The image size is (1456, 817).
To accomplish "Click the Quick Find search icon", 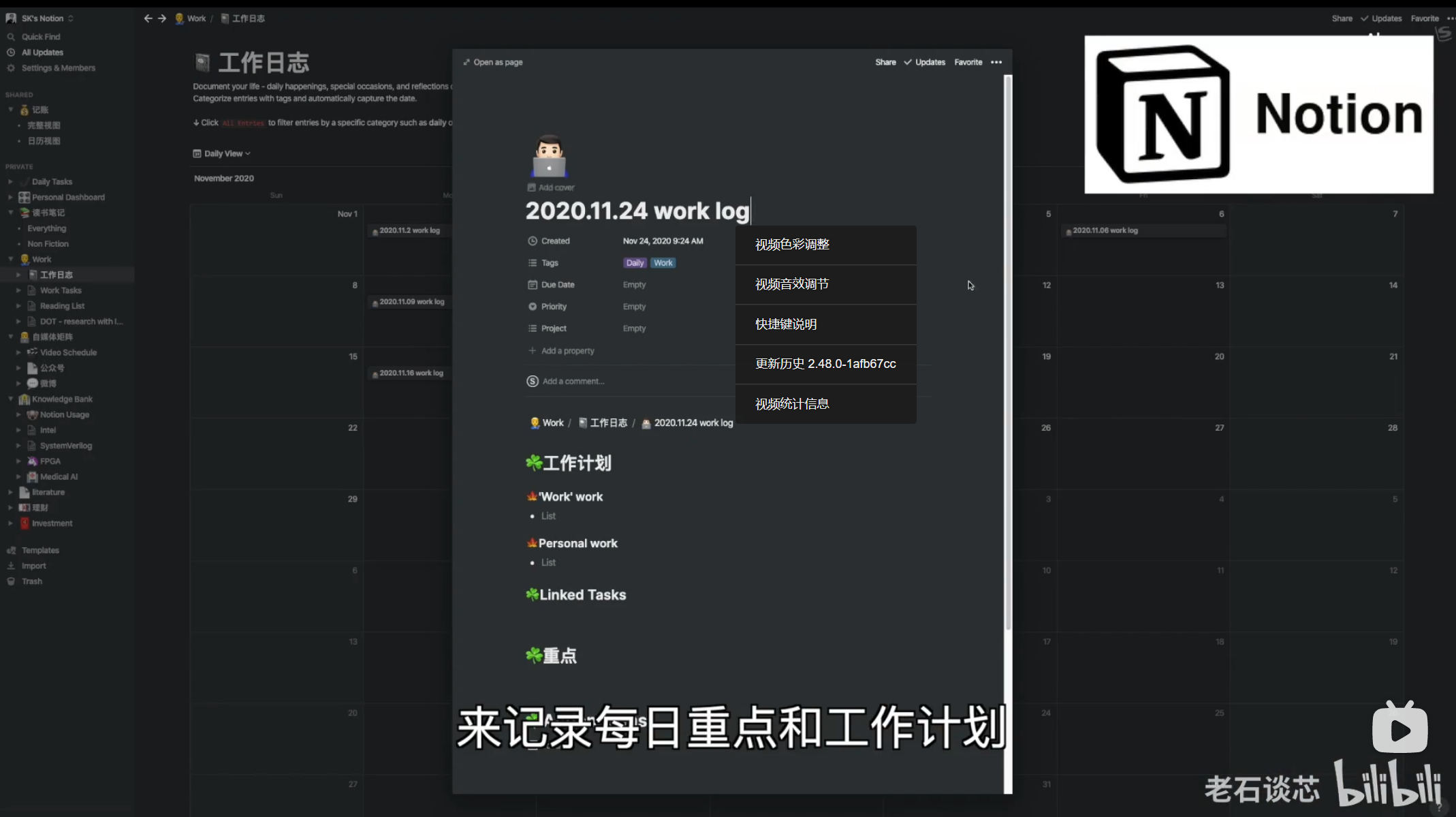I will click(x=11, y=37).
